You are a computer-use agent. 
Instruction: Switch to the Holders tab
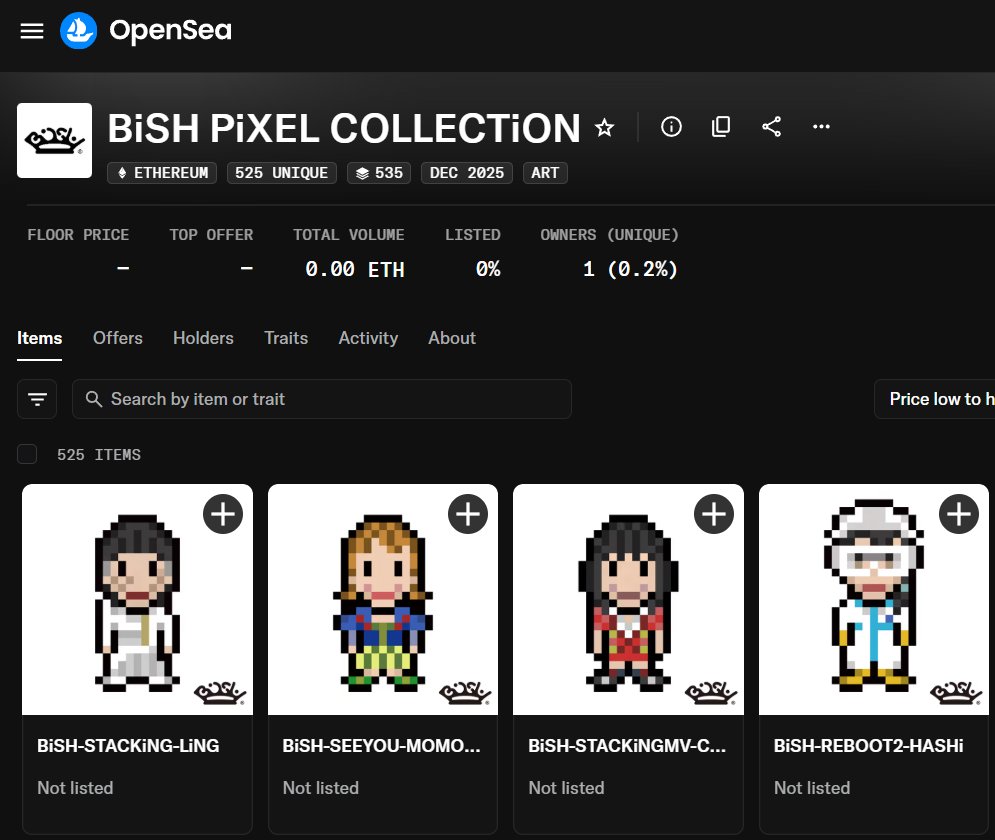(203, 338)
